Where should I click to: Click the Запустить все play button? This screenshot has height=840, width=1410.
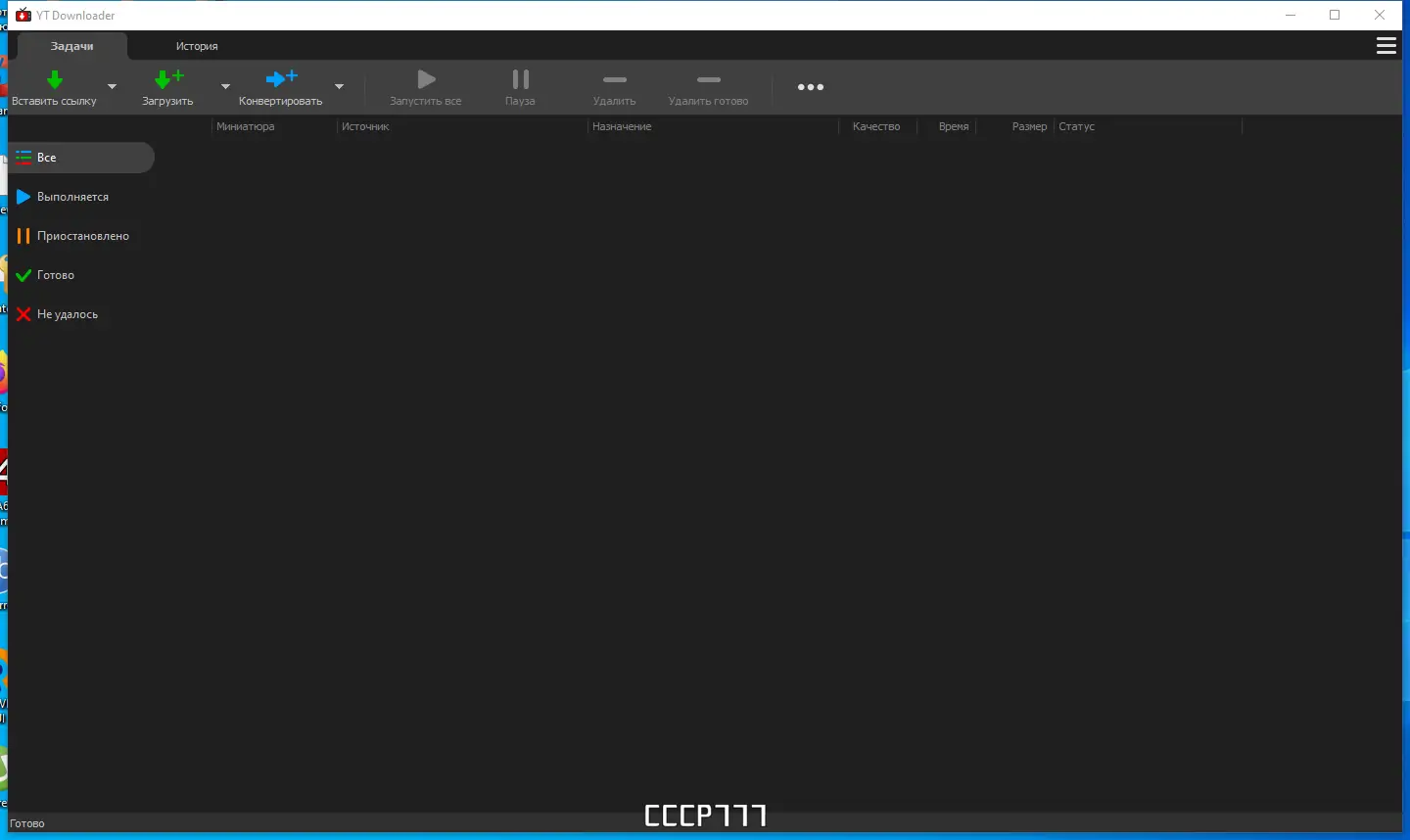coord(426,87)
